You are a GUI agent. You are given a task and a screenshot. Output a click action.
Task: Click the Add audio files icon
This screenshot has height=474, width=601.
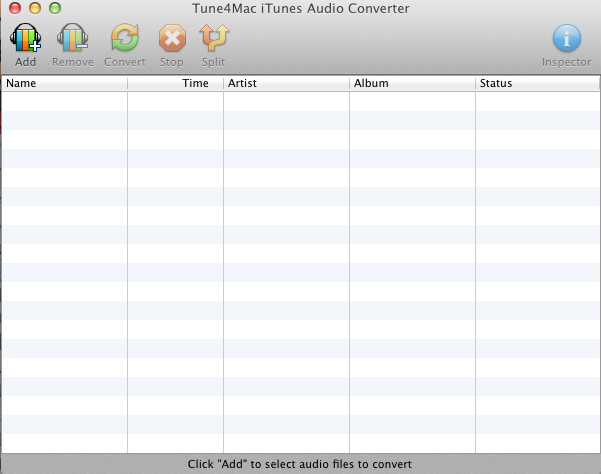coord(25,38)
